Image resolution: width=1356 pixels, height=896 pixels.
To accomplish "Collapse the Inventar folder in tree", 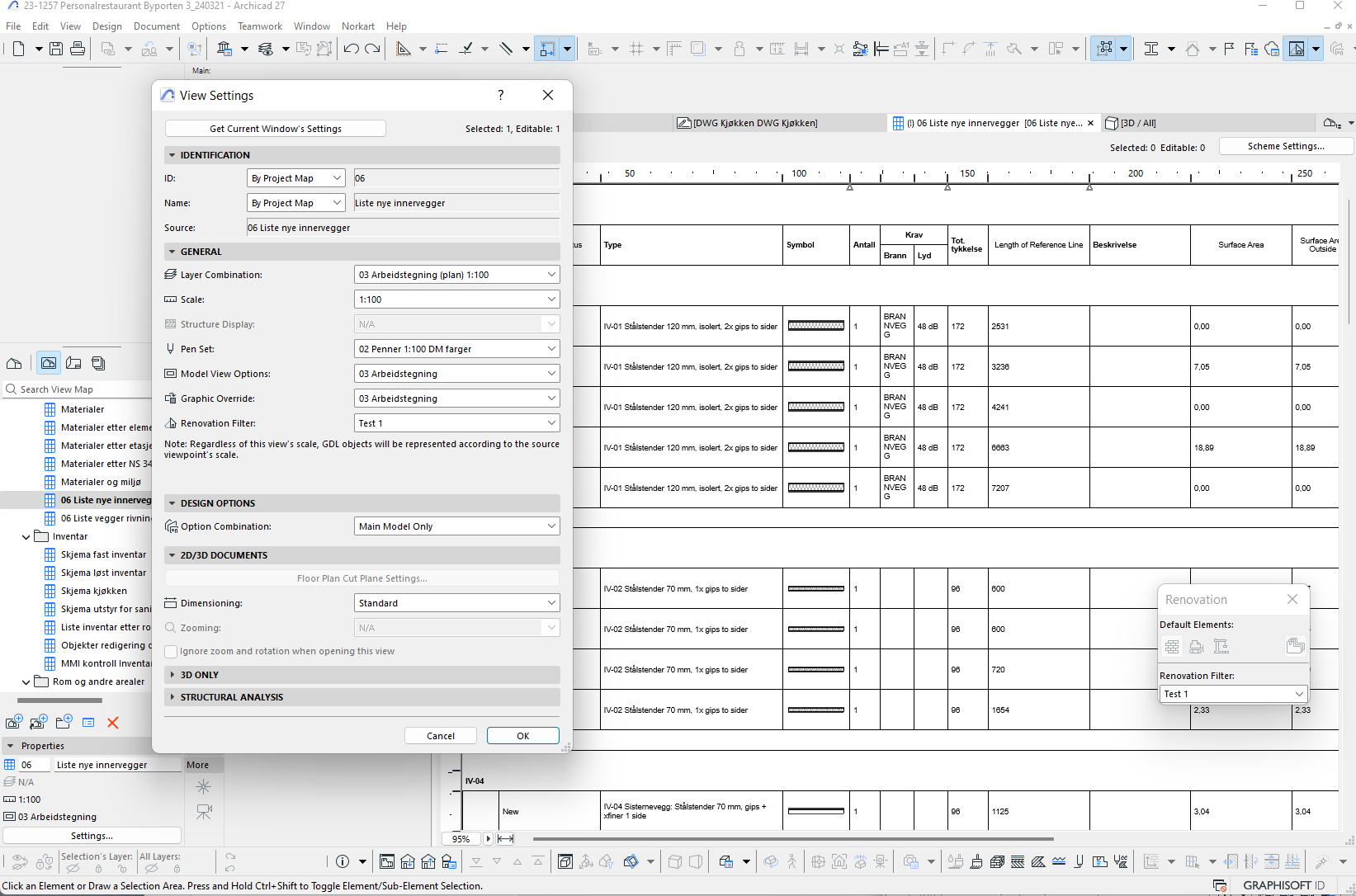I will 26,536.
